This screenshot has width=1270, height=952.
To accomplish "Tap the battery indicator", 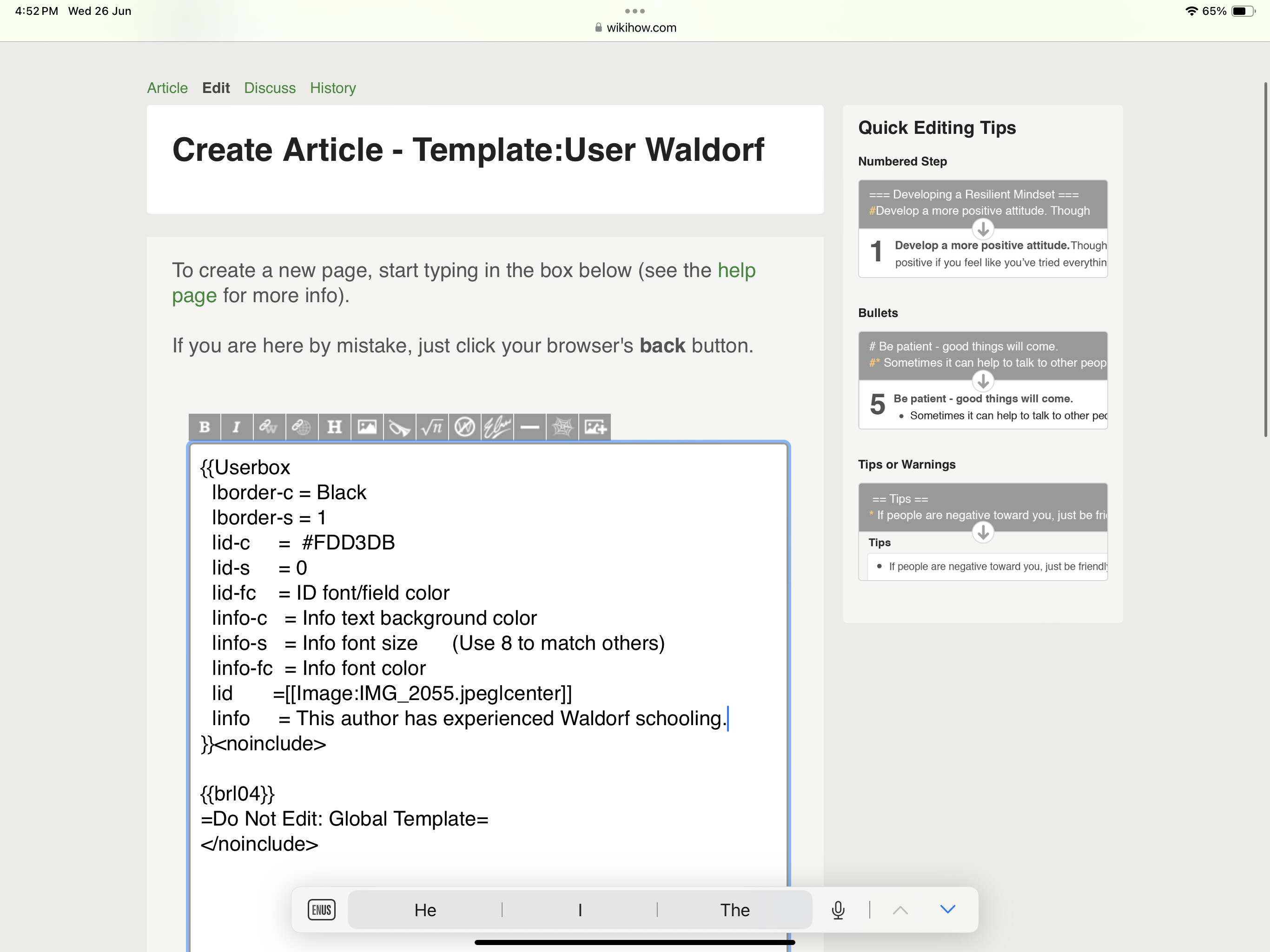I will (1243, 11).
